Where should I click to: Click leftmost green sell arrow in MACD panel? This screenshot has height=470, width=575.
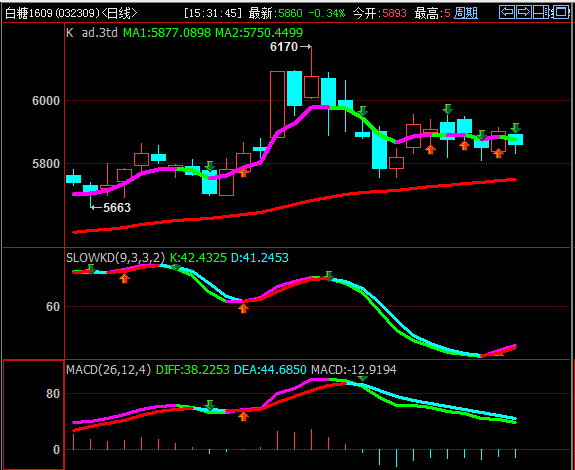(x=210, y=405)
